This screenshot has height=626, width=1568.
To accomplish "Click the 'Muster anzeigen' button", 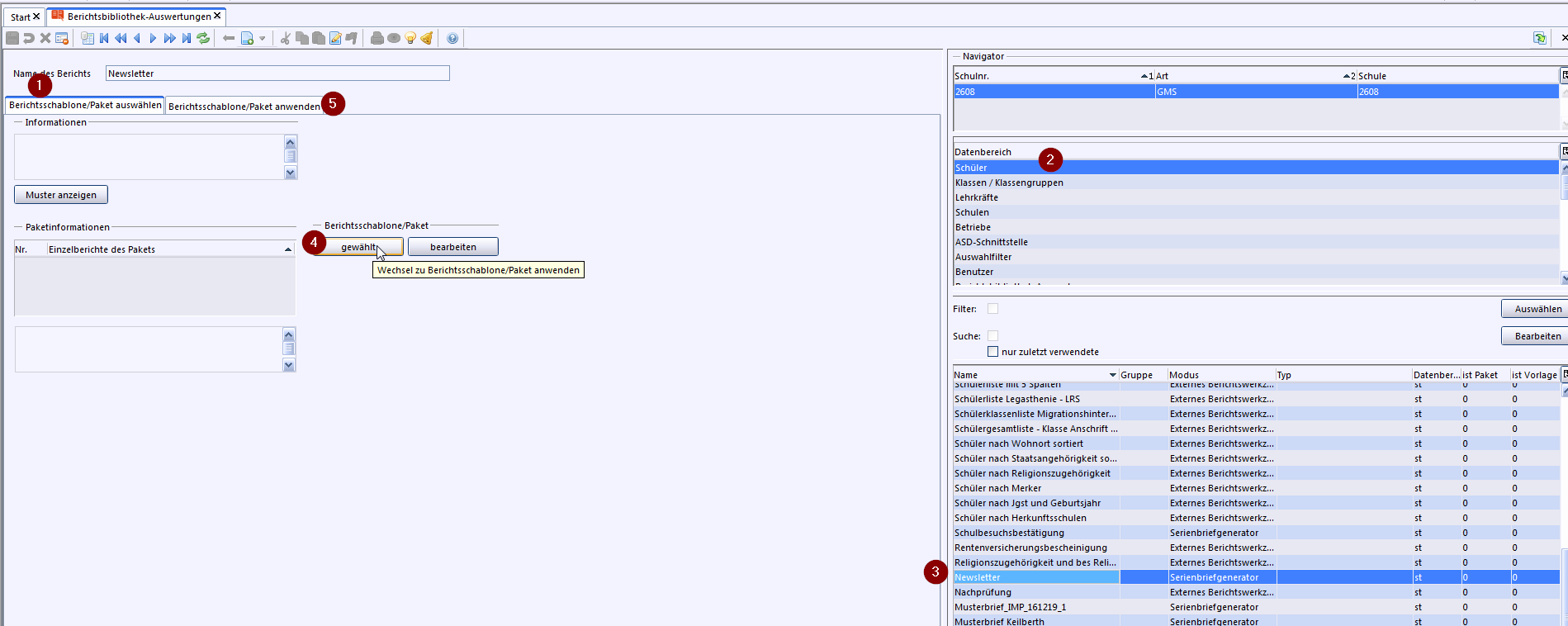I will point(61,195).
